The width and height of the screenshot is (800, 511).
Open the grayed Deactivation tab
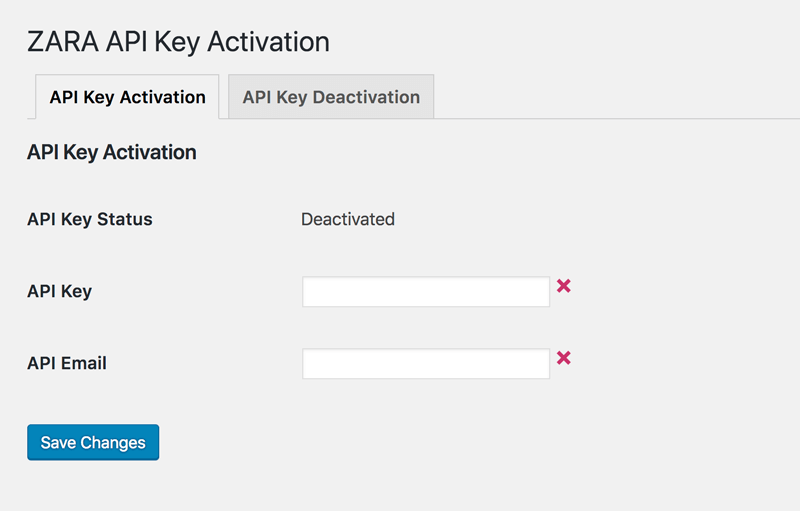[x=331, y=96]
